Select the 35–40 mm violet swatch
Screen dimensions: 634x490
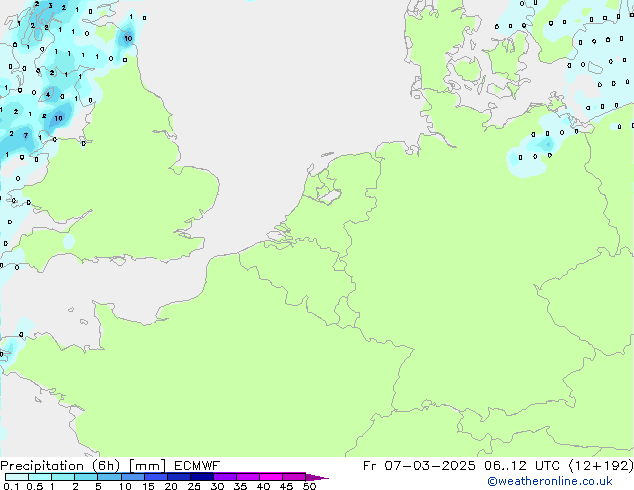pyautogui.click(x=247, y=477)
